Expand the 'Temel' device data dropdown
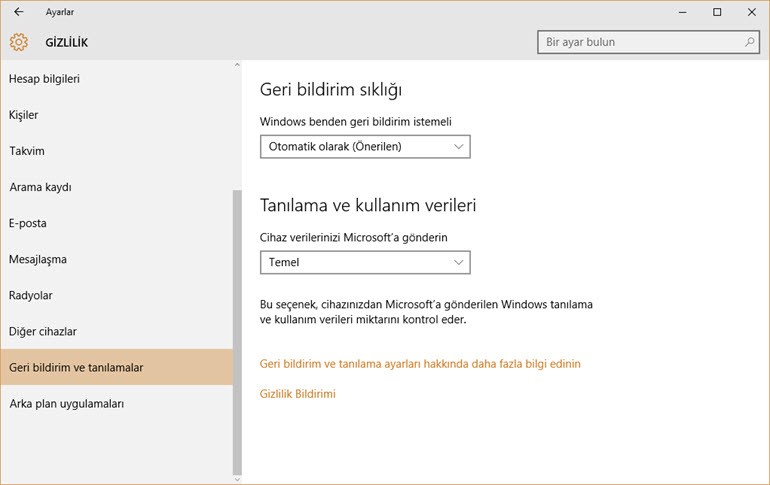Image resolution: width=770 pixels, height=485 pixels. [x=364, y=262]
